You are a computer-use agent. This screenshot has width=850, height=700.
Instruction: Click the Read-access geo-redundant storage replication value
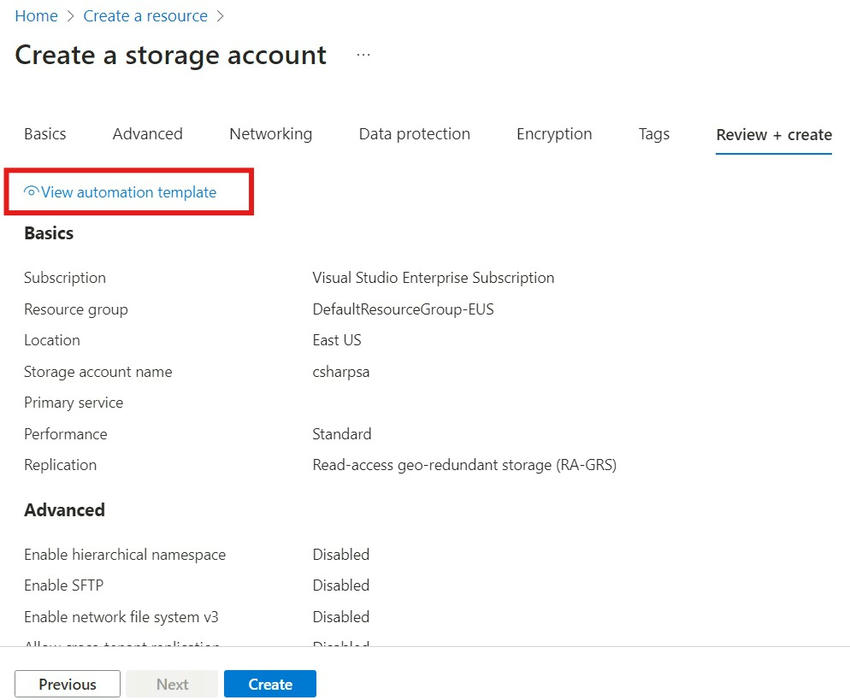464,465
